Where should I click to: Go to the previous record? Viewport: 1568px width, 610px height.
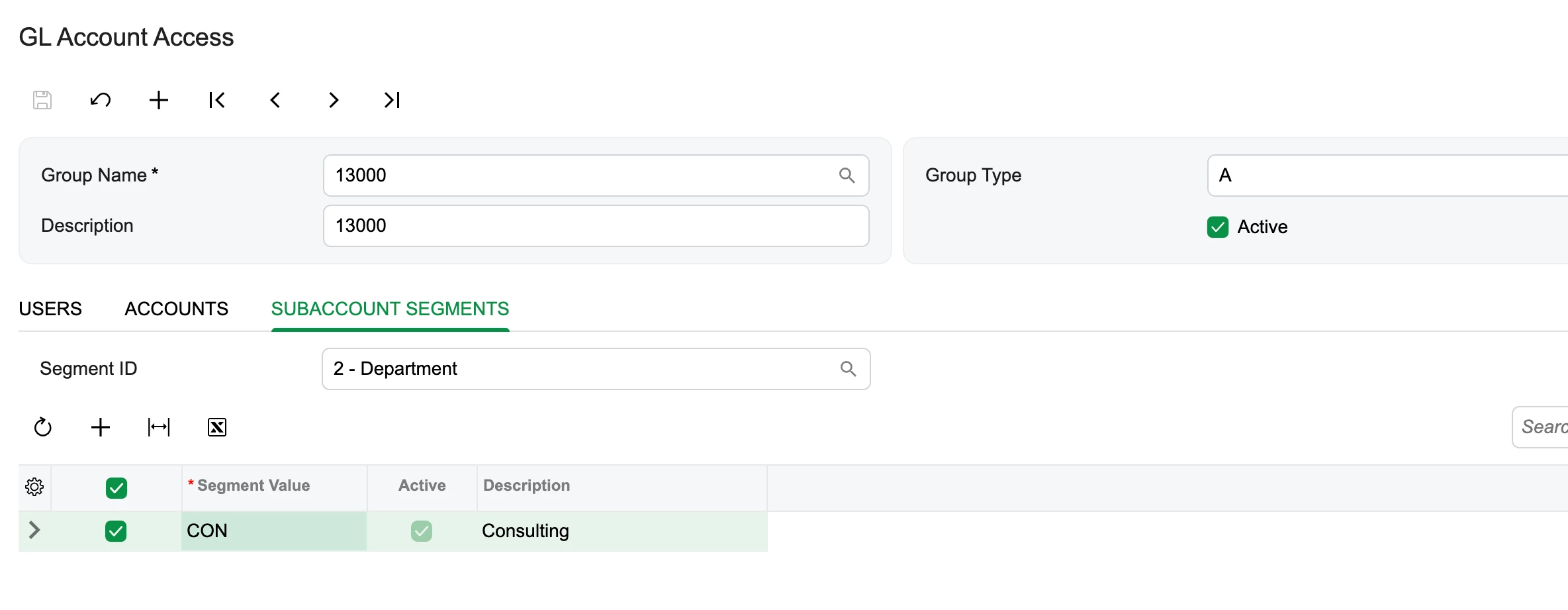pyautogui.click(x=275, y=100)
